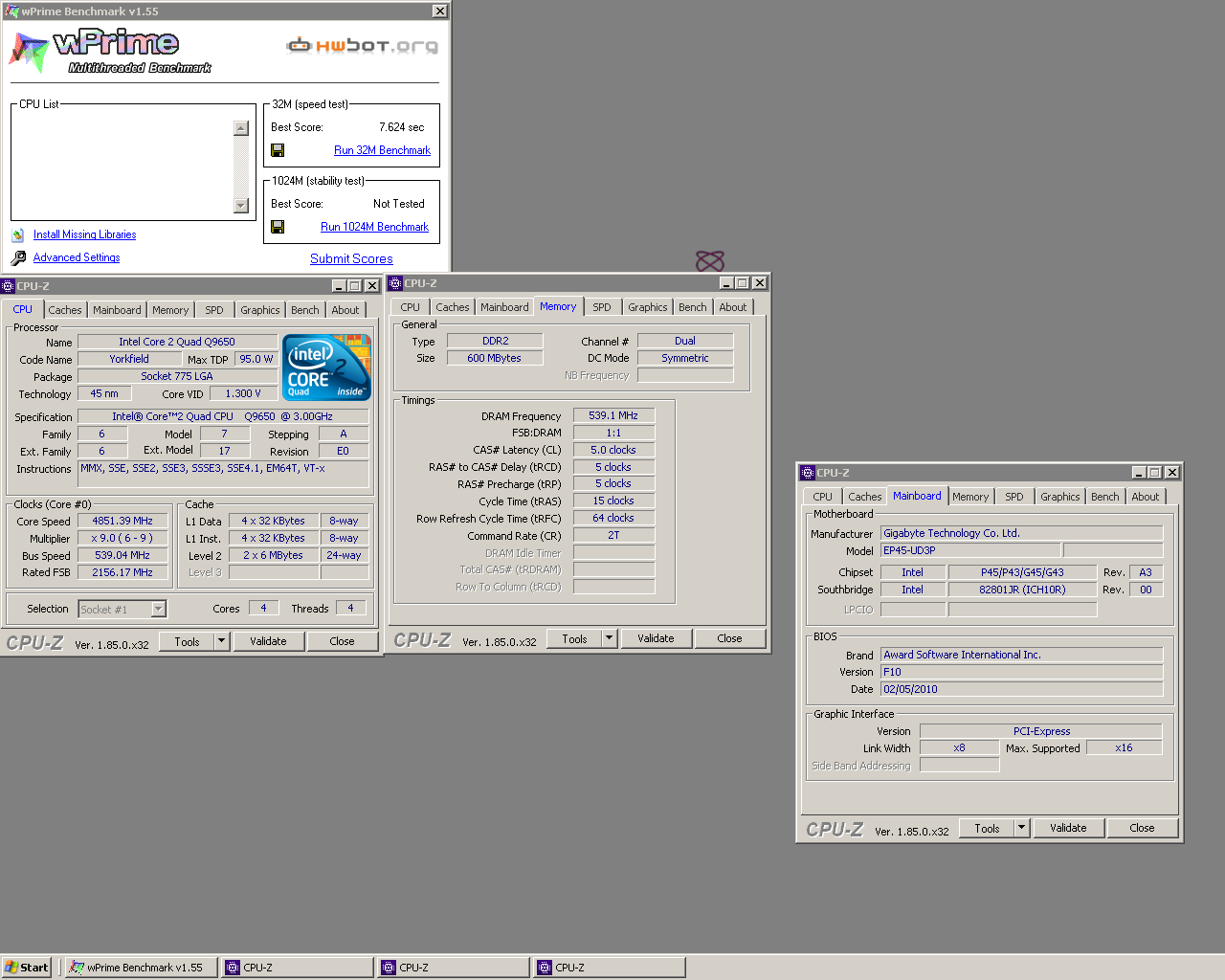Click the third CPU-Z taskbar button
Image resolution: width=1225 pixels, height=980 pixels.
pos(610,968)
